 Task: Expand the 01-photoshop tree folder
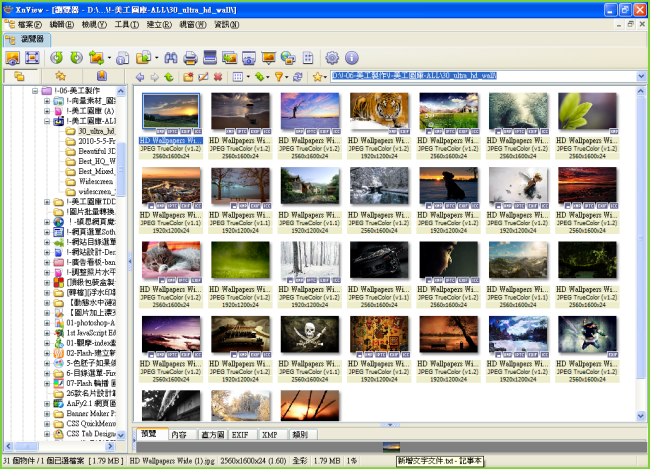47,324
